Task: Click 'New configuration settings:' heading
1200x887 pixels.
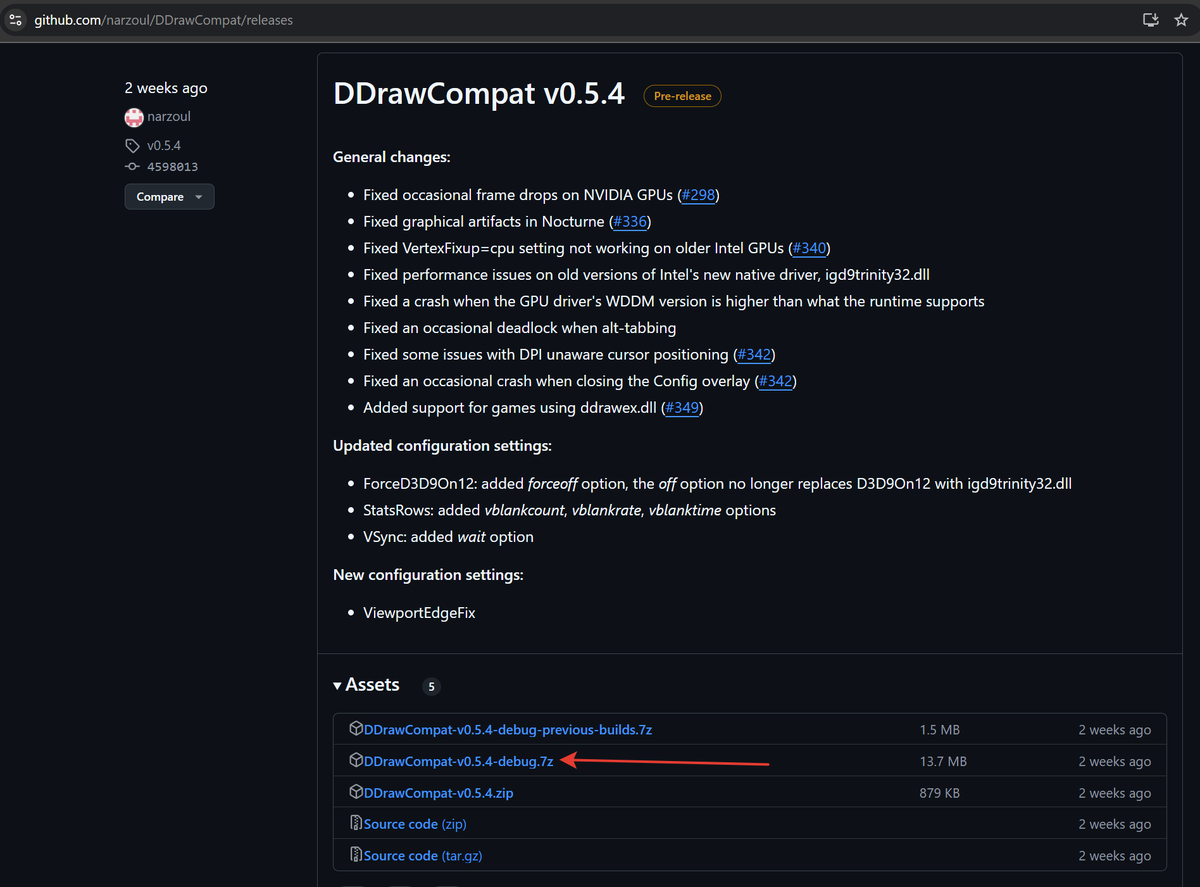Action: coord(428,575)
